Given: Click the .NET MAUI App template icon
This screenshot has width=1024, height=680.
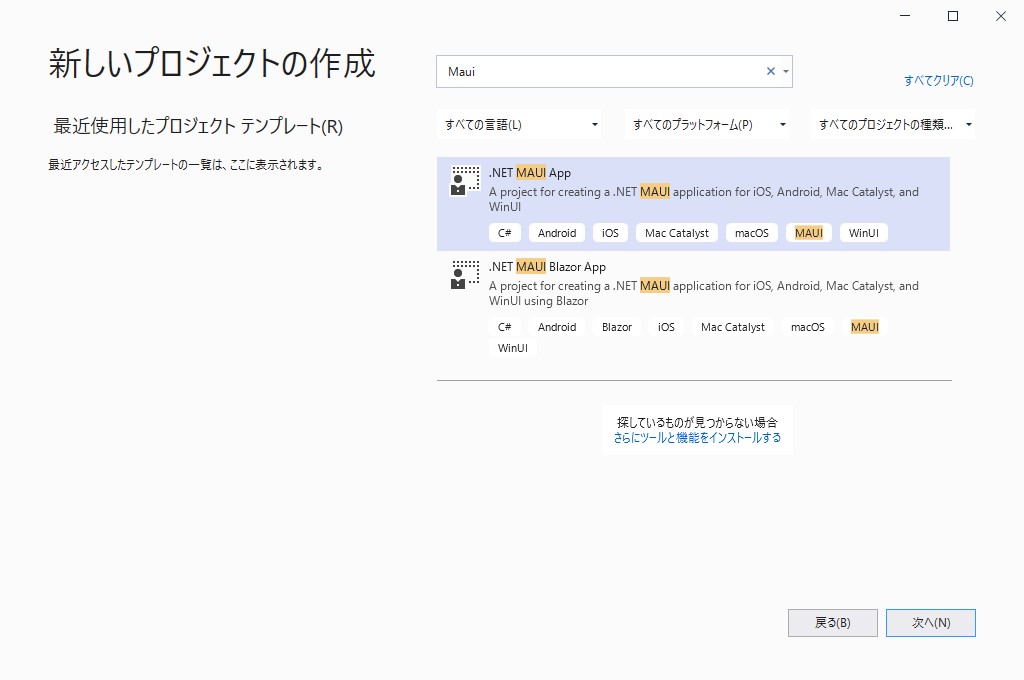Looking at the screenshot, I should coord(463,181).
